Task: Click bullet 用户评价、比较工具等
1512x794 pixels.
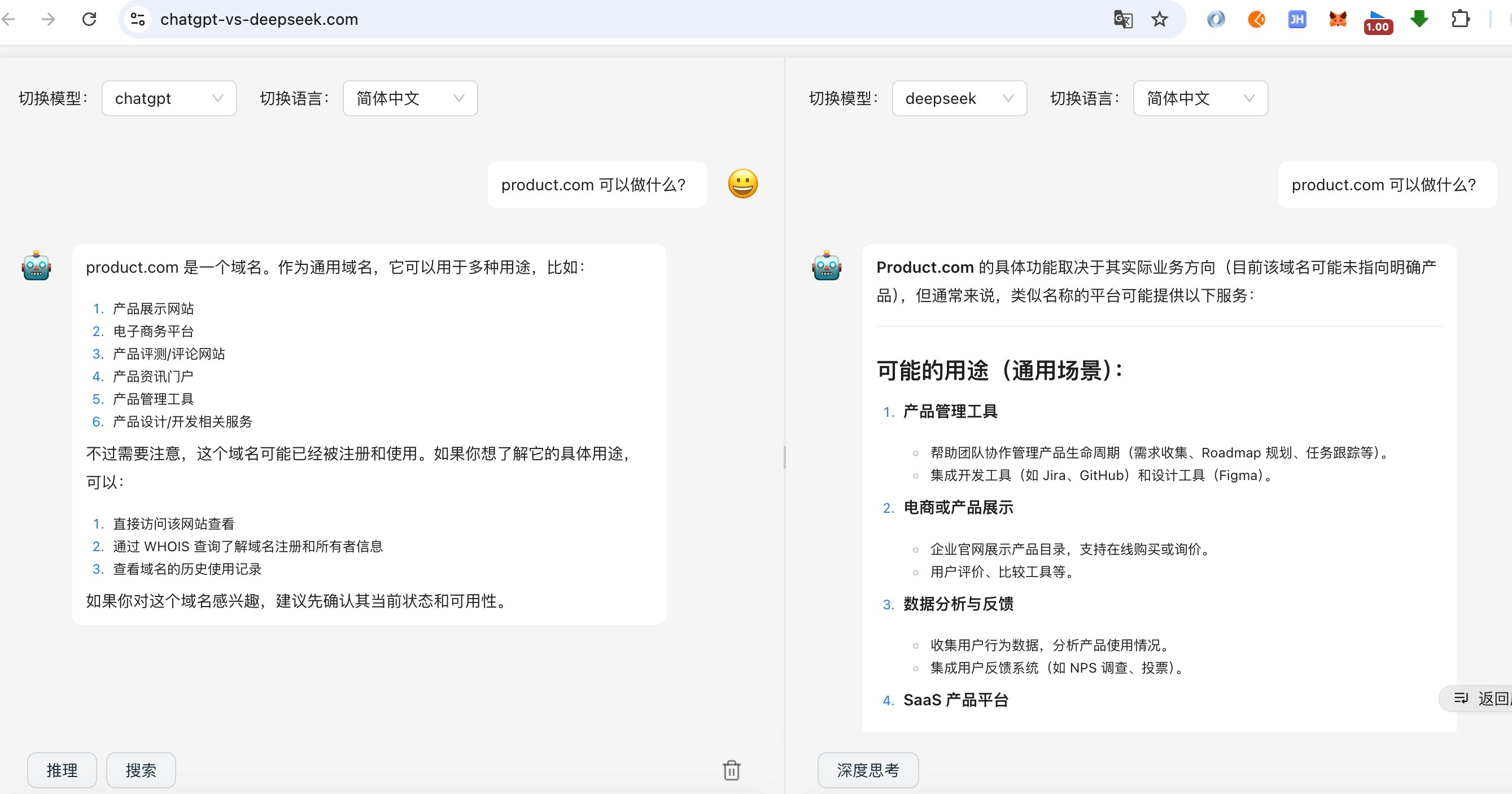Action: [x=1003, y=571]
